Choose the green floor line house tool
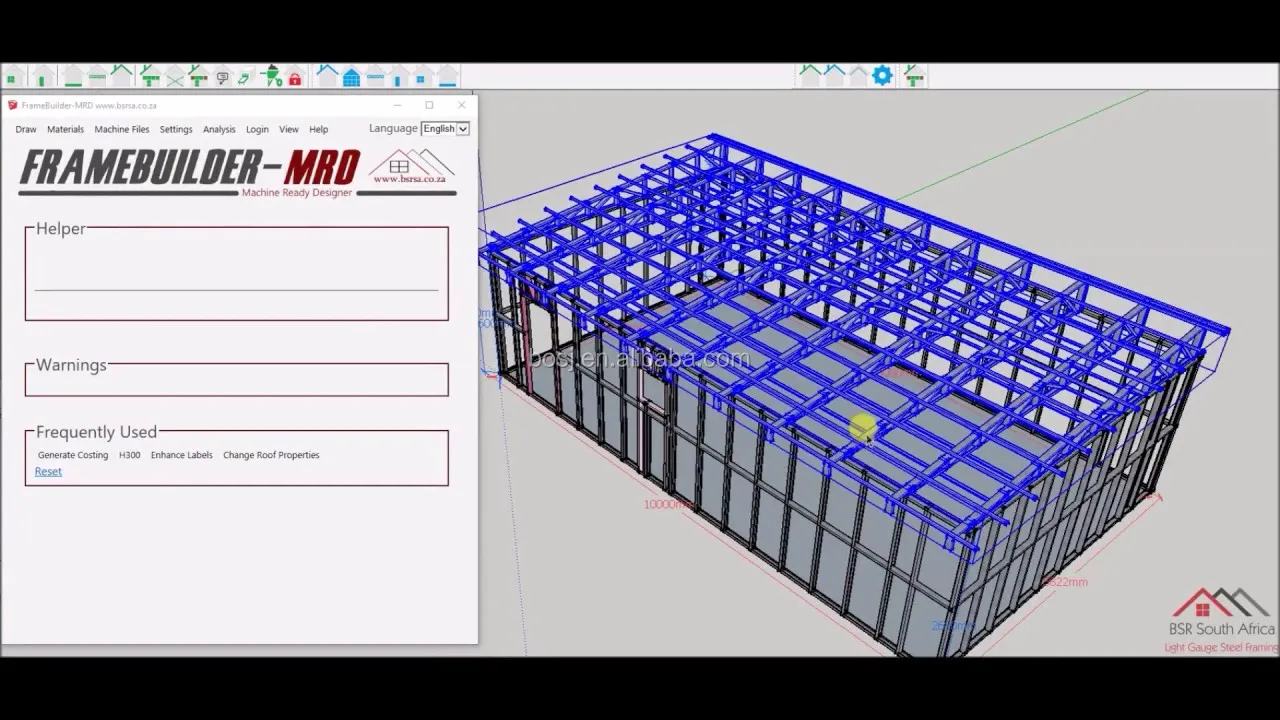The image size is (1280, 720). tap(73, 76)
